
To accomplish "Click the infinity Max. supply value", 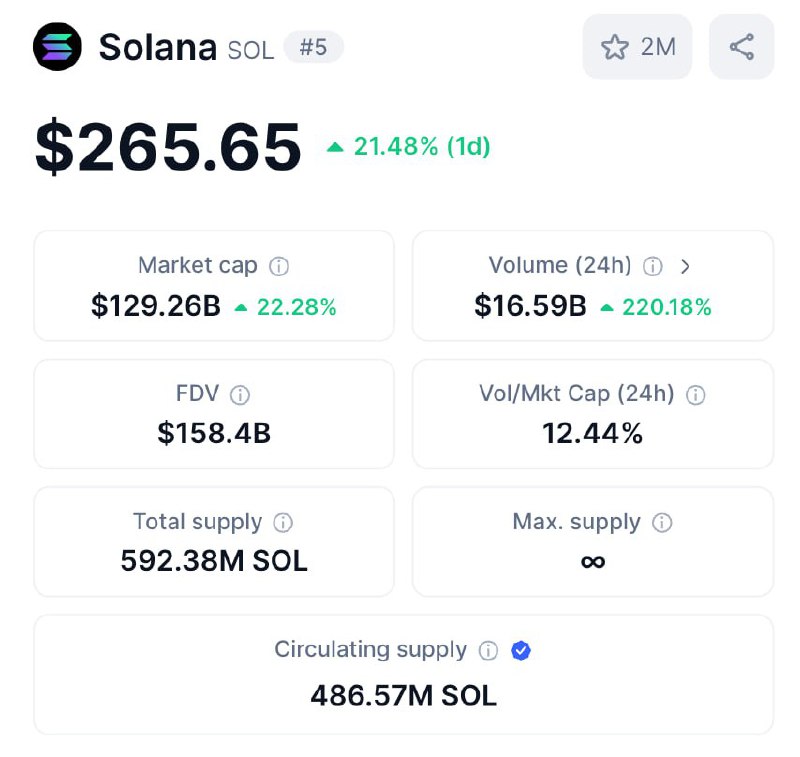I will pos(593,562).
